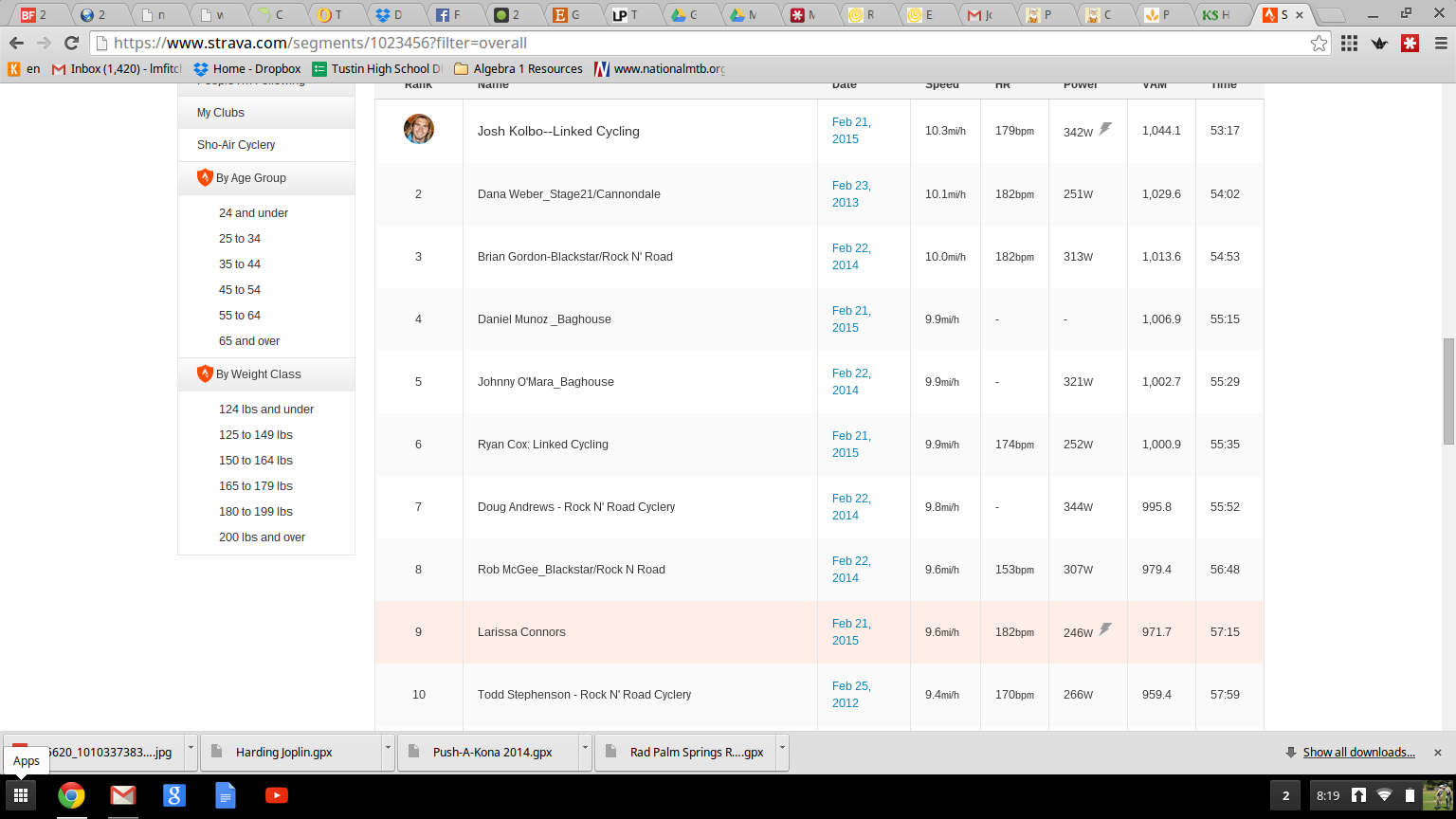The height and width of the screenshot is (819, 1456).
Task: Click power meter lightning icon in Josh Kolbo row
Action: coord(1105,129)
